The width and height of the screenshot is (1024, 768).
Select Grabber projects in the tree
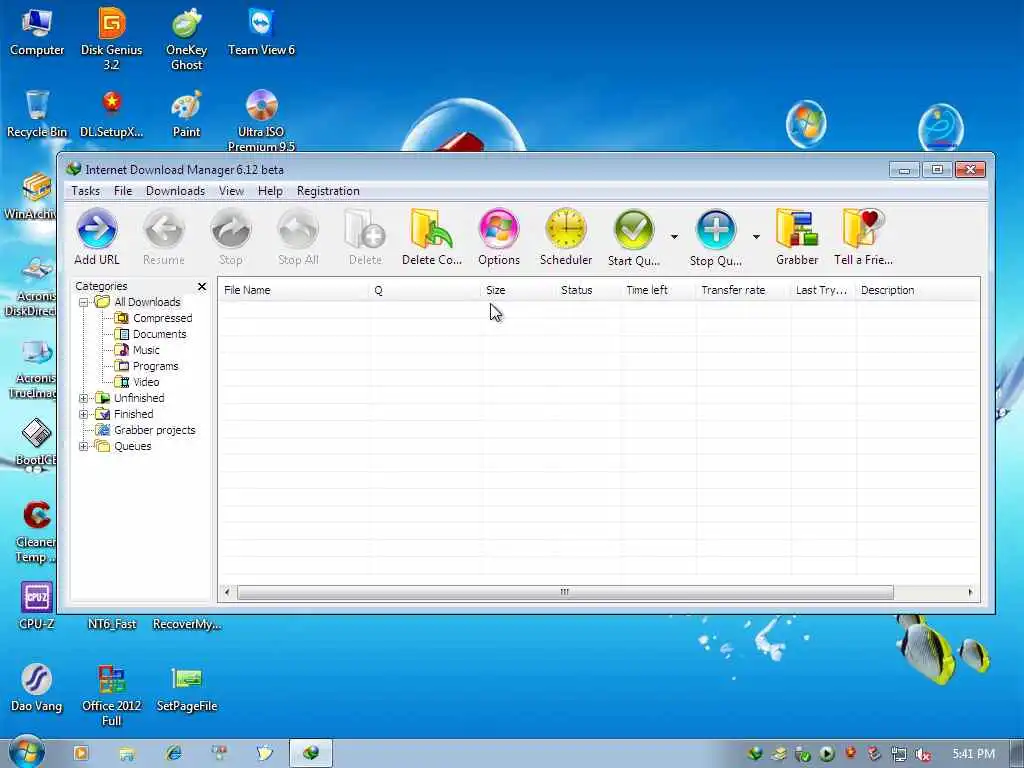[154, 430]
